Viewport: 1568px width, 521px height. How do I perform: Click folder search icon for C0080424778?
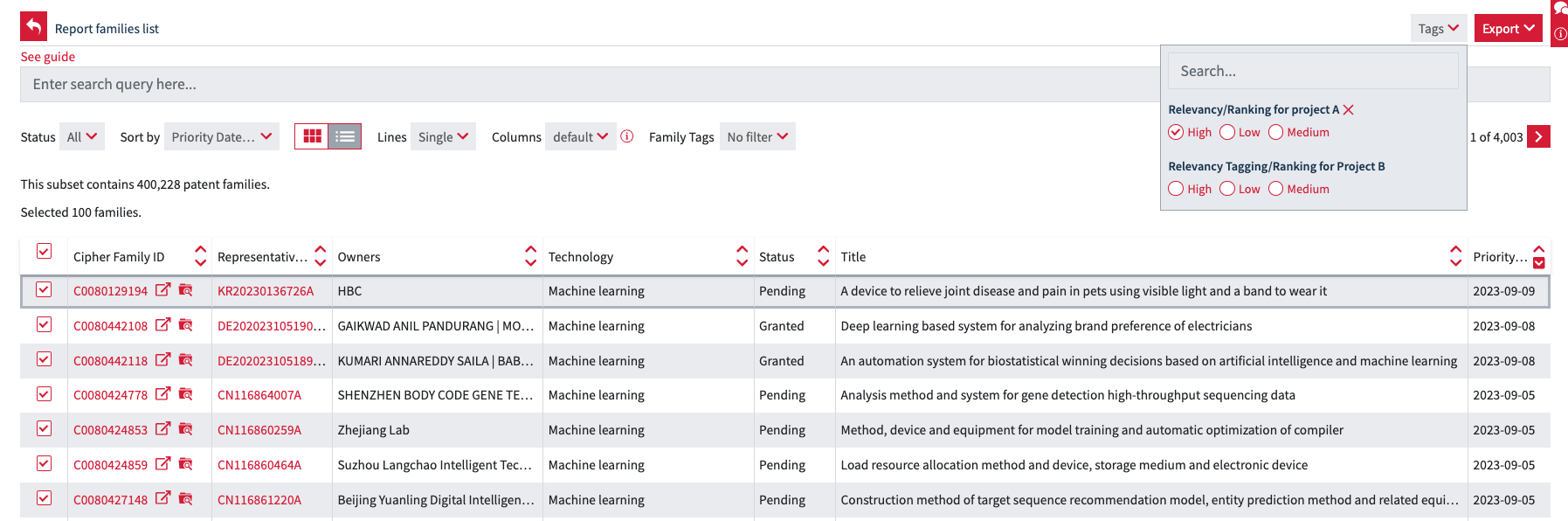[185, 393]
